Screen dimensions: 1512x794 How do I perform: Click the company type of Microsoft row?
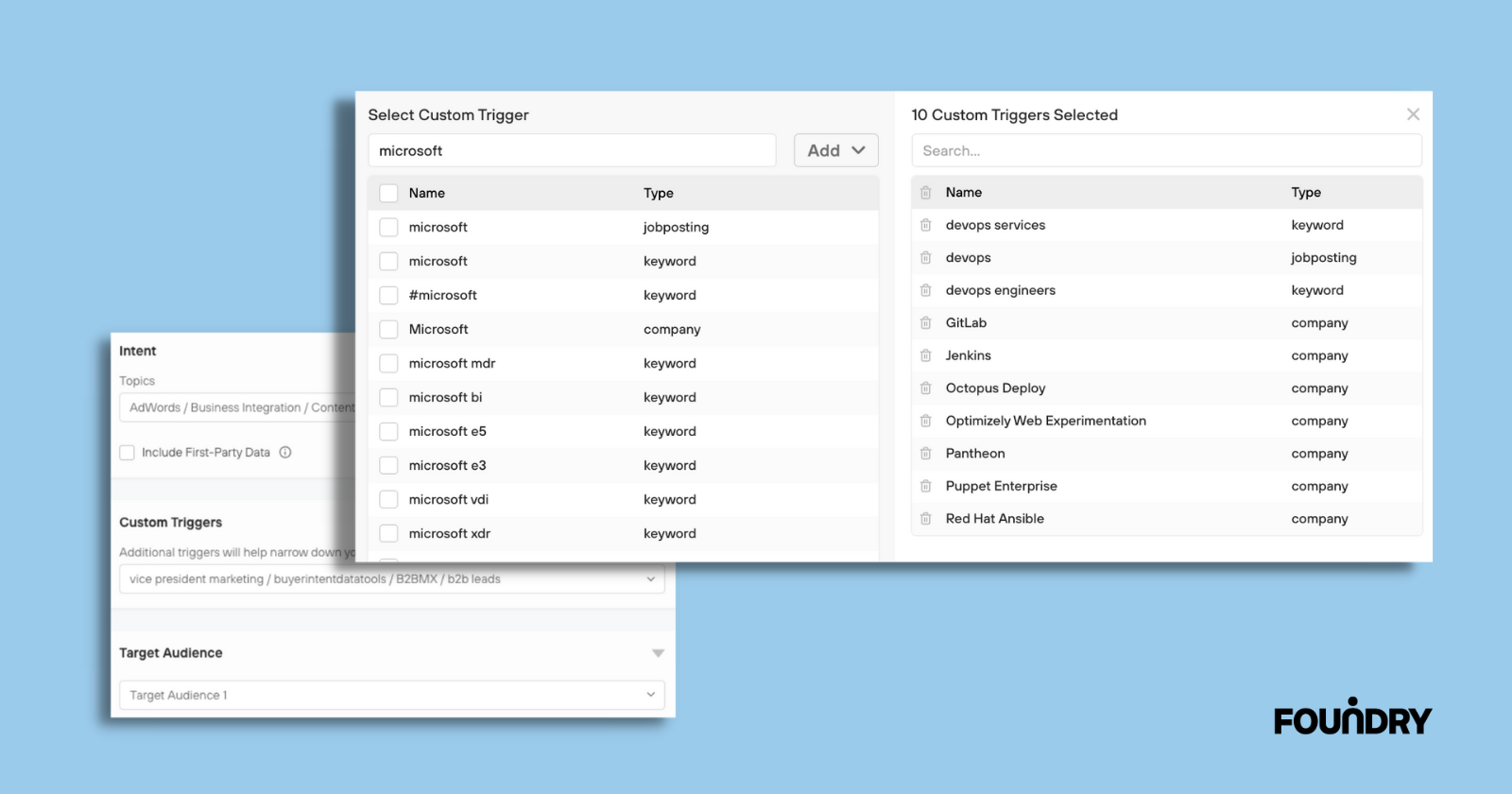click(672, 329)
